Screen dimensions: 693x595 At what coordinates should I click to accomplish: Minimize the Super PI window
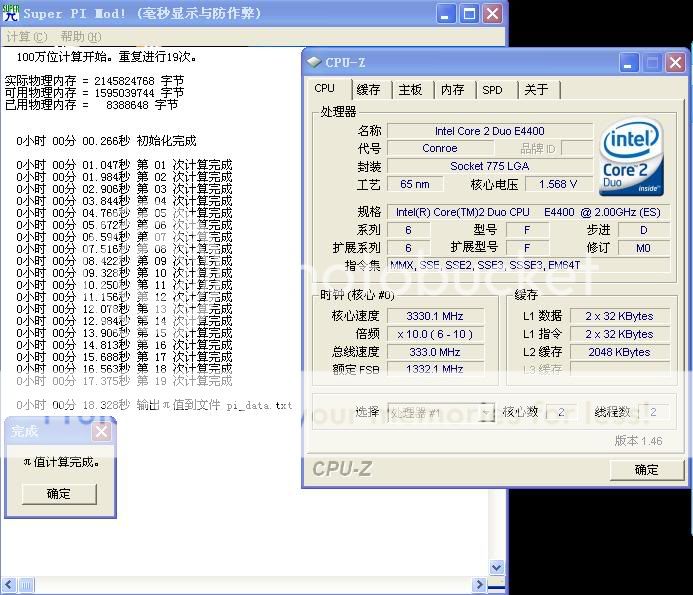point(445,14)
